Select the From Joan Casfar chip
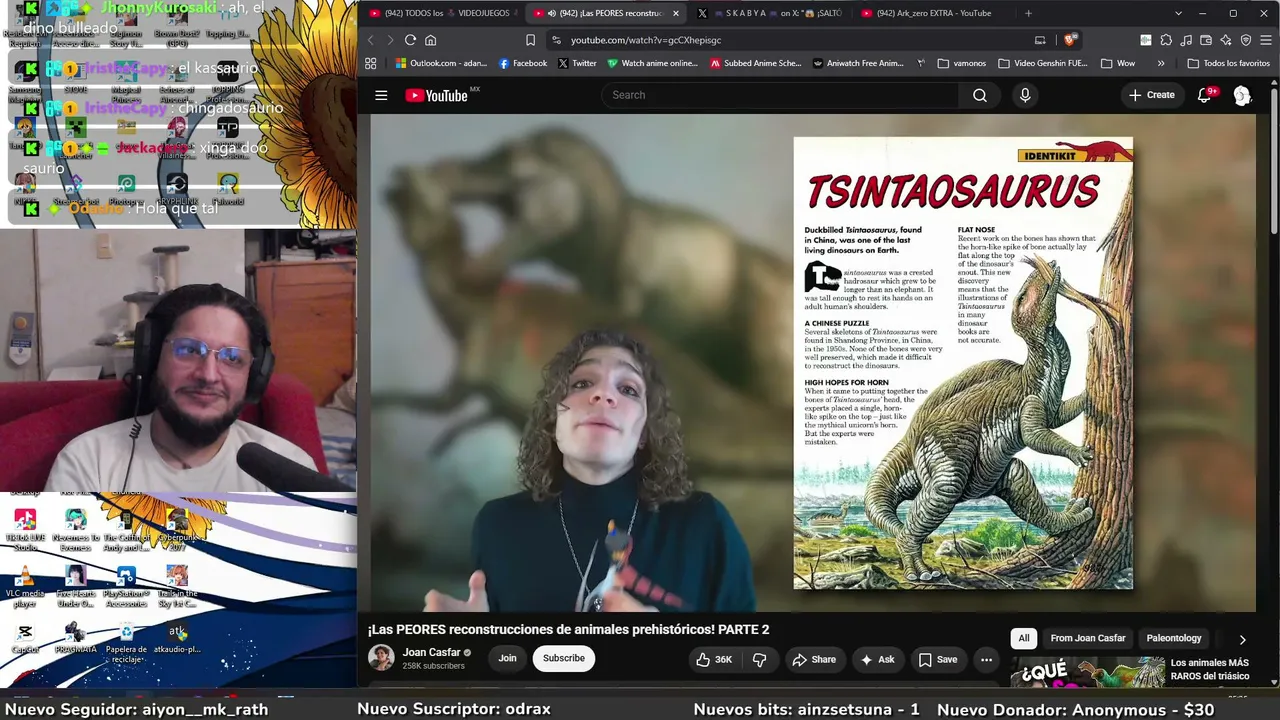 (x=1088, y=638)
